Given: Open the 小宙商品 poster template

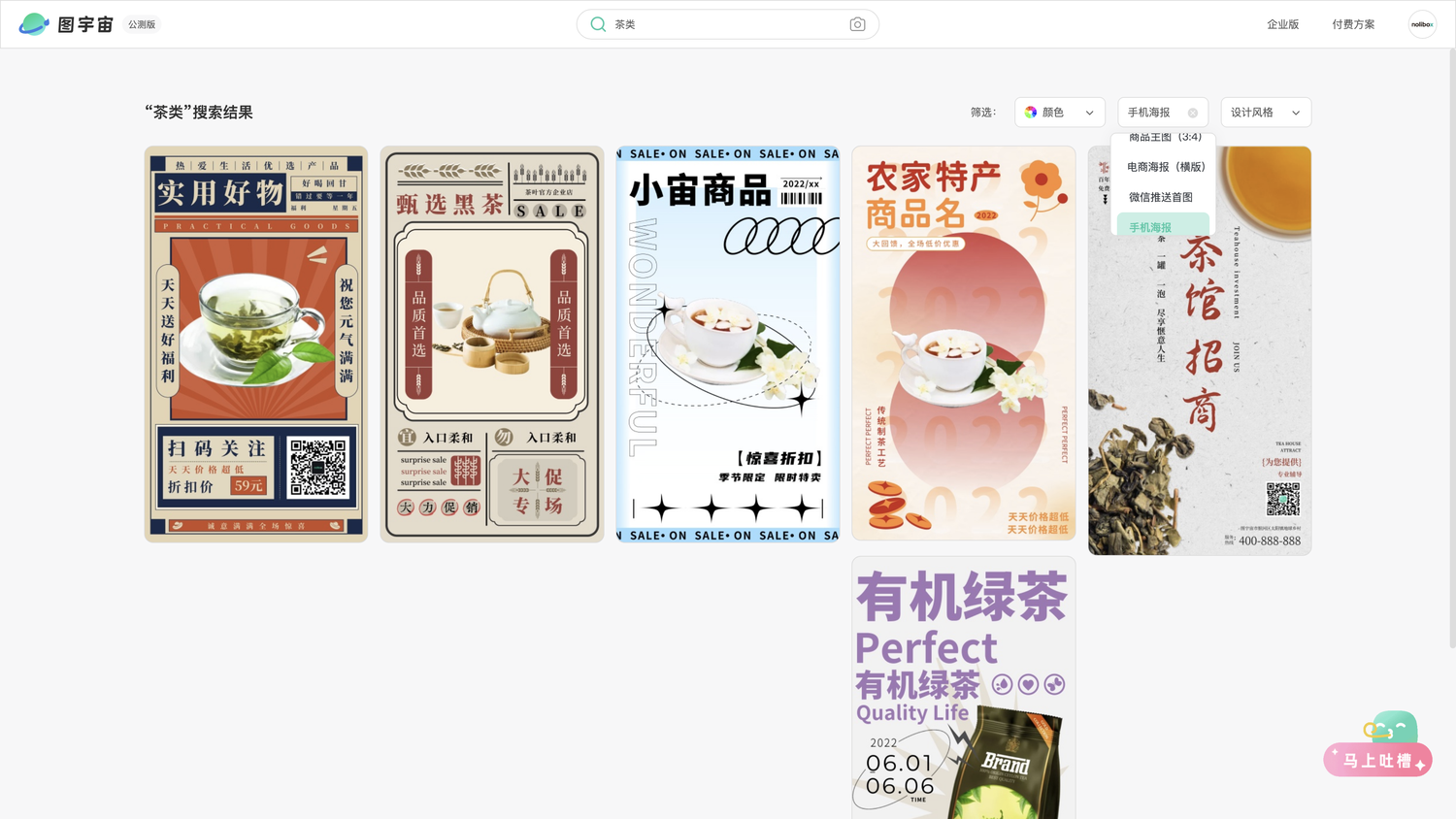Looking at the screenshot, I should click(728, 344).
